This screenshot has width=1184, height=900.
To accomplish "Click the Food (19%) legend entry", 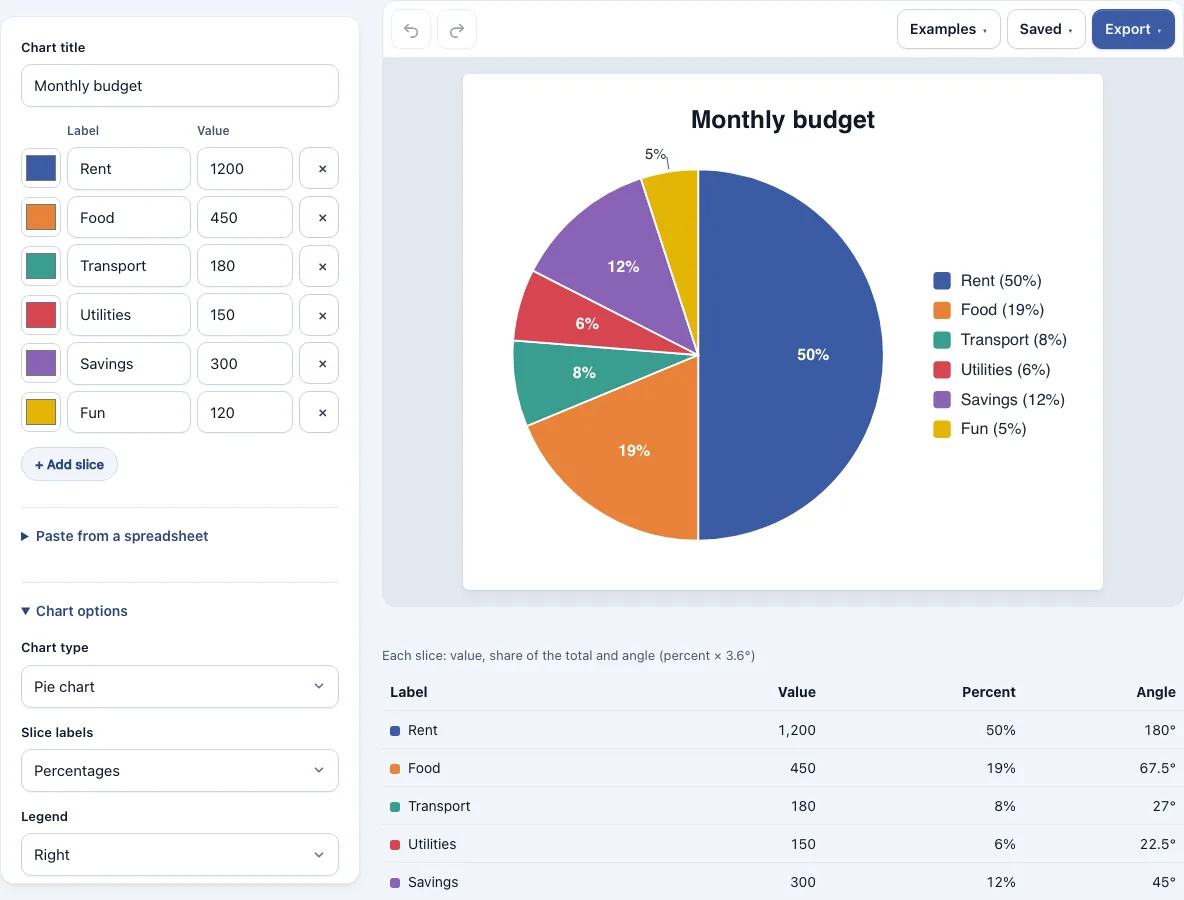I will point(988,310).
